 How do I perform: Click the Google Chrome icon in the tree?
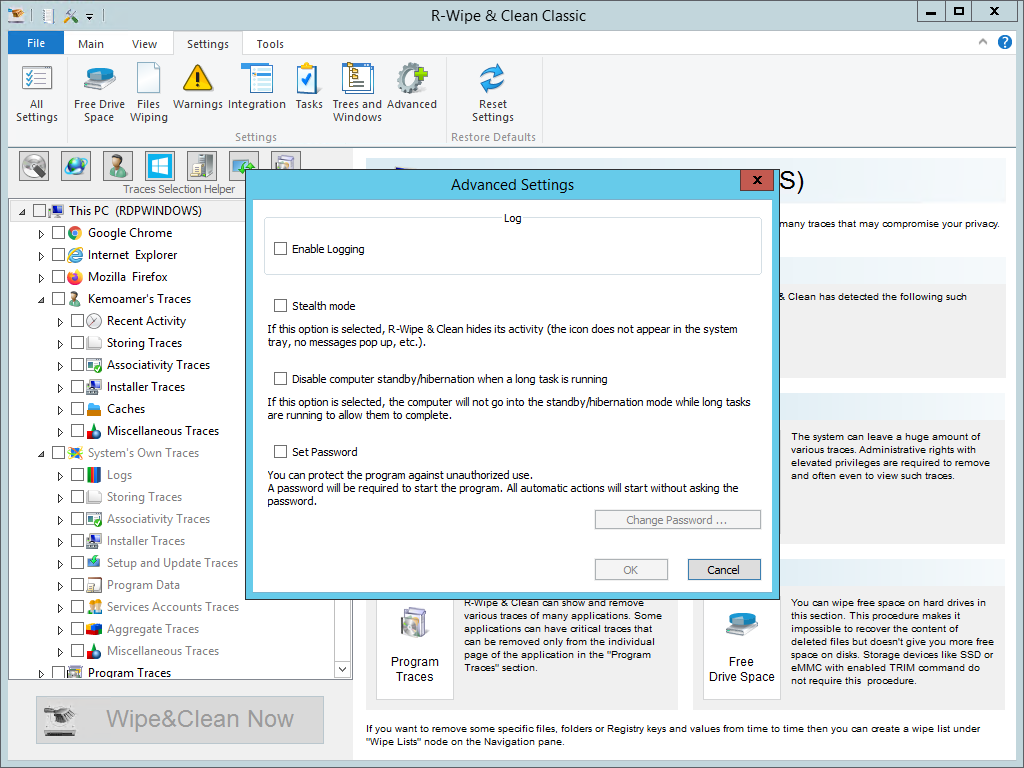tap(75, 233)
